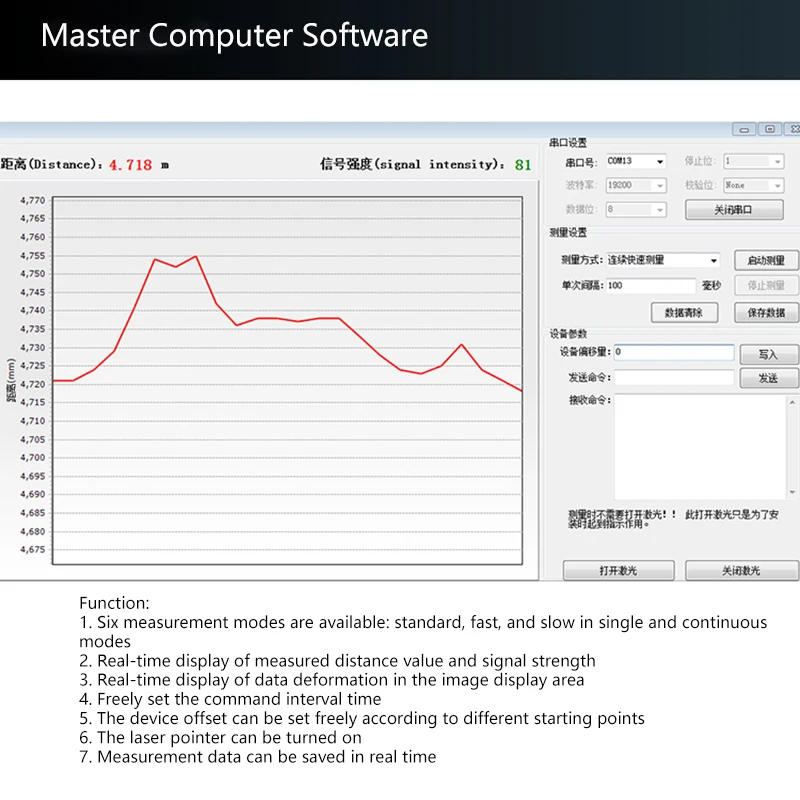Click the 停止测量 stop measurement button

coord(766,285)
